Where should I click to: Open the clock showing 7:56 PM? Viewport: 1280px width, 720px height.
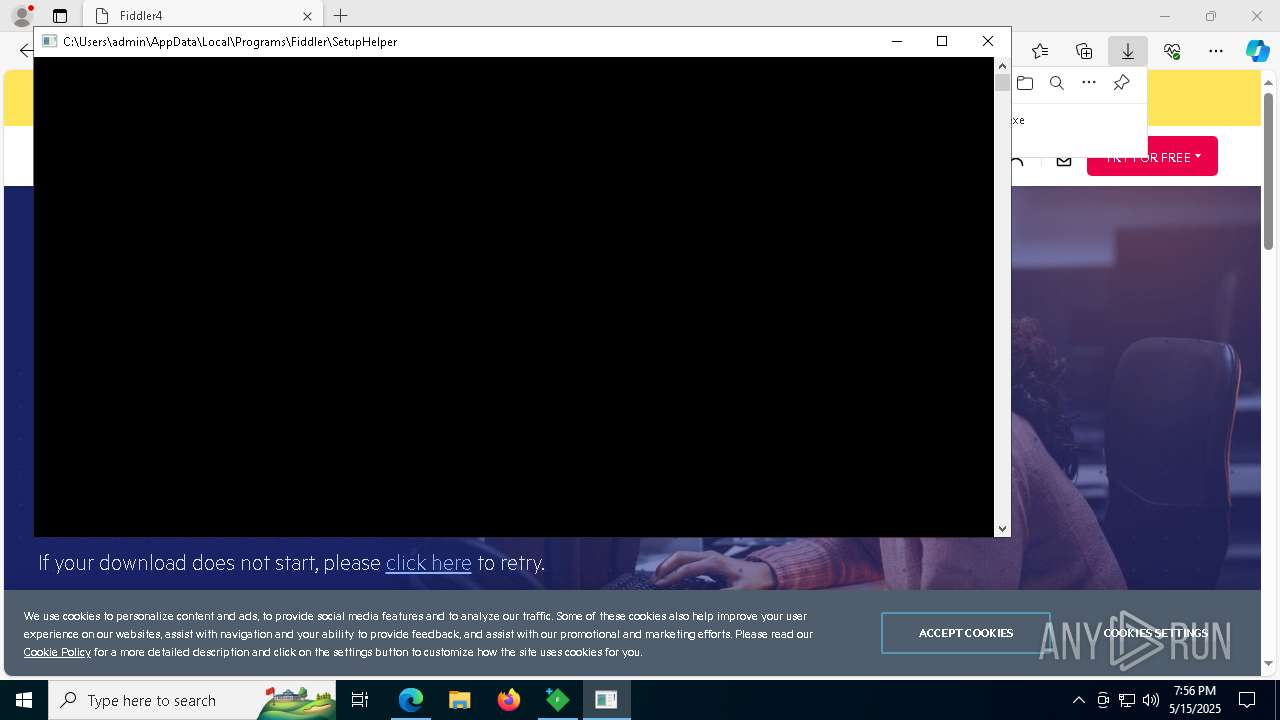coord(1195,700)
